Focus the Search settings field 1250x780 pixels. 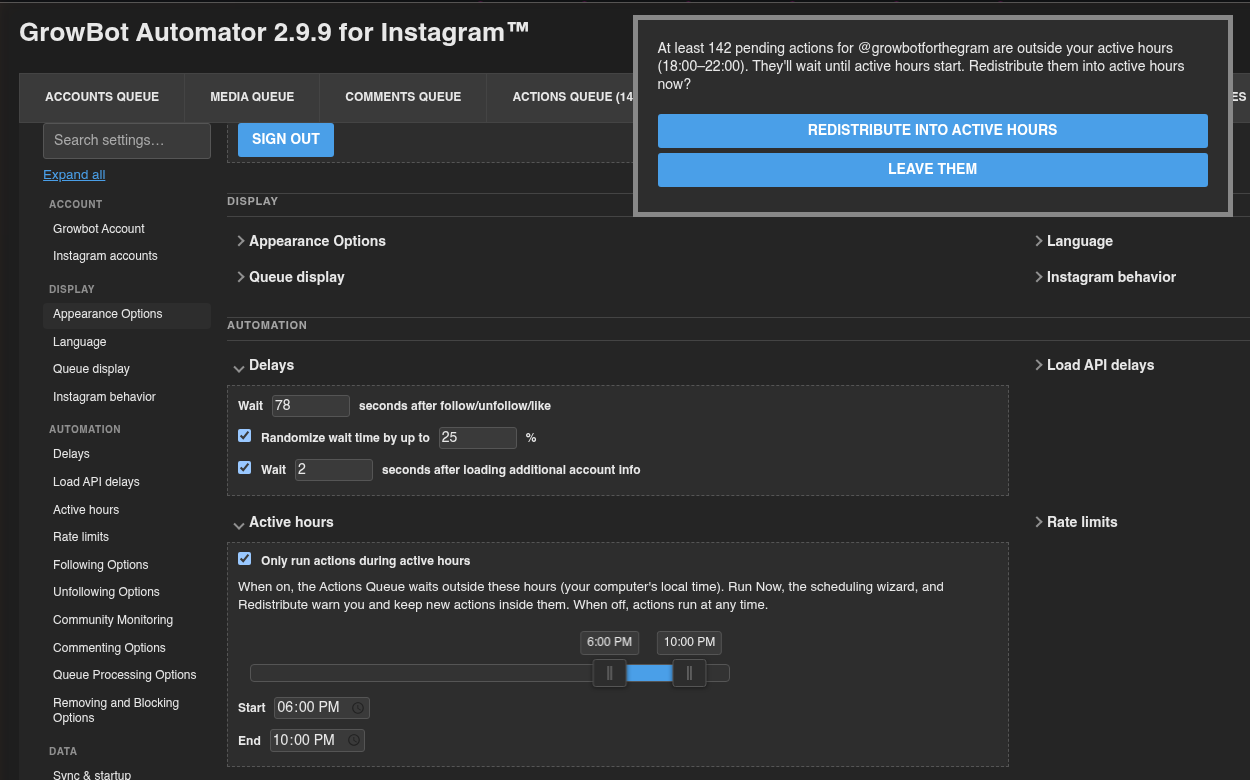tap(127, 141)
